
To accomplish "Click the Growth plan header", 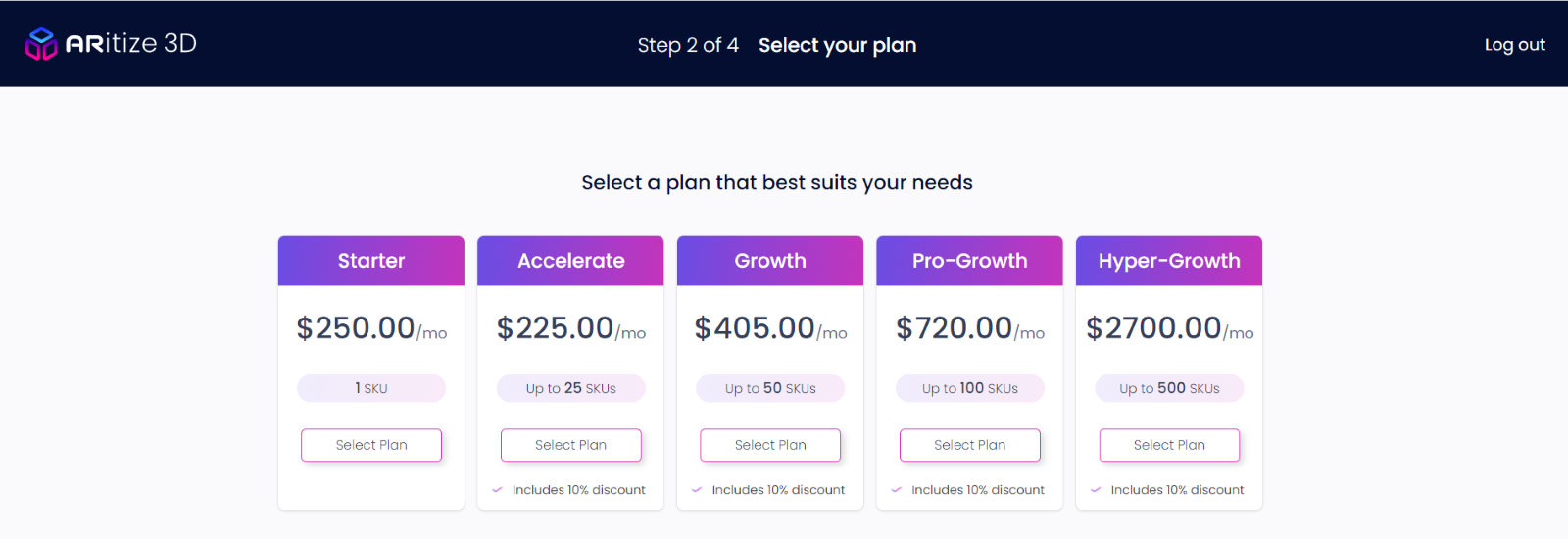I will tap(770, 261).
